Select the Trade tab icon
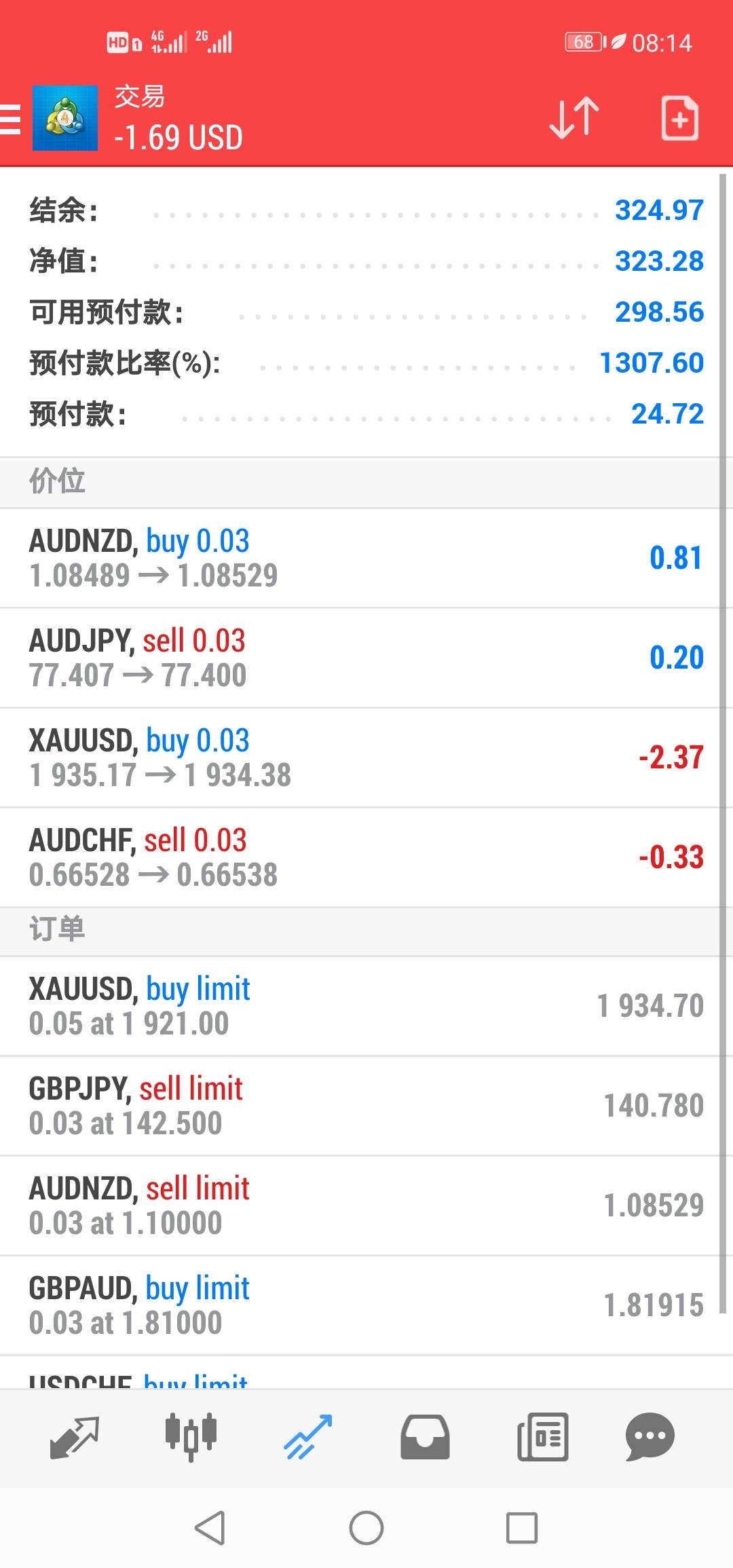The height and width of the screenshot is (1568, 733). [x=308, y=1436]
